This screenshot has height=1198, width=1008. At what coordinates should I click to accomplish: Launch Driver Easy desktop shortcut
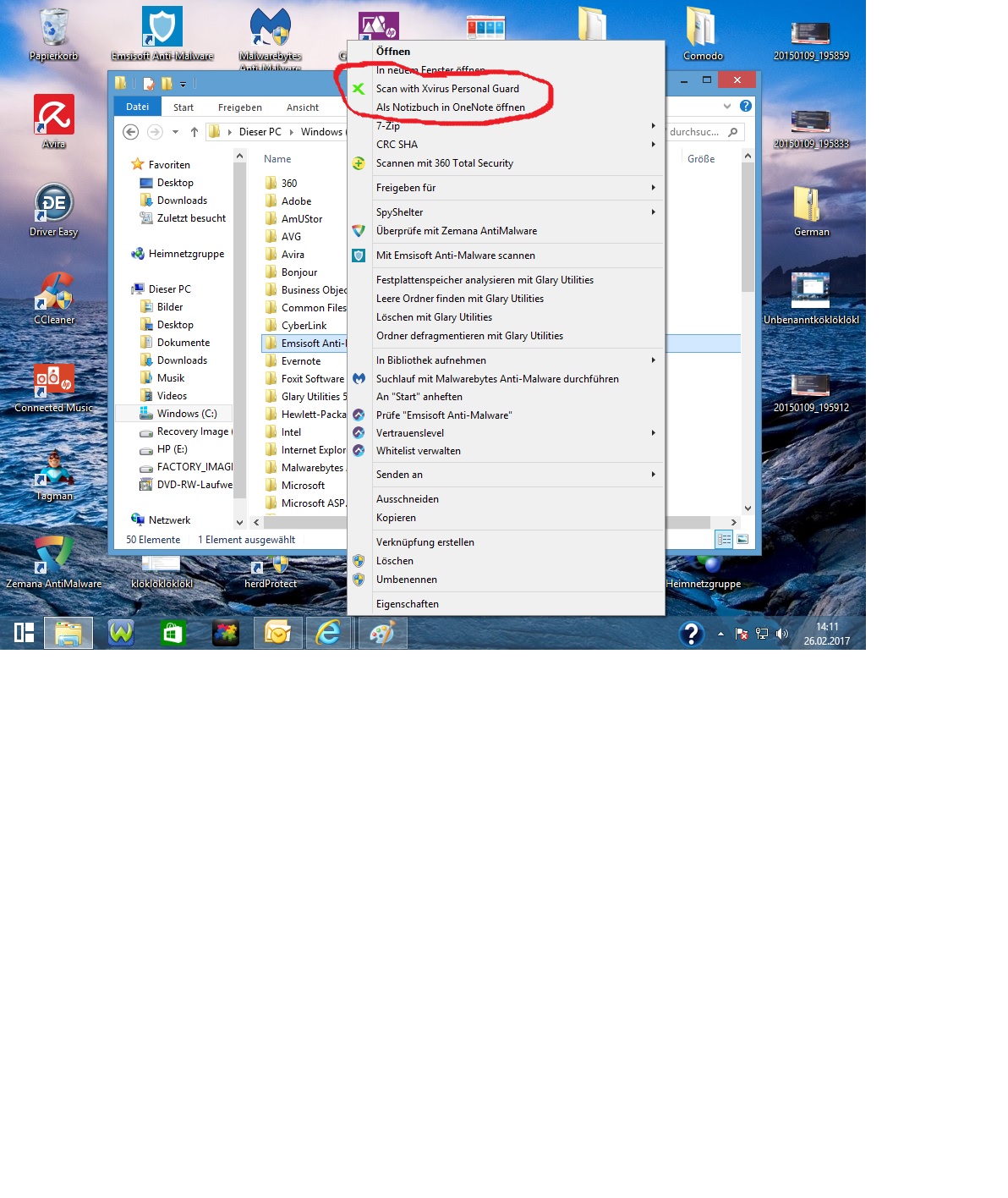53,209
